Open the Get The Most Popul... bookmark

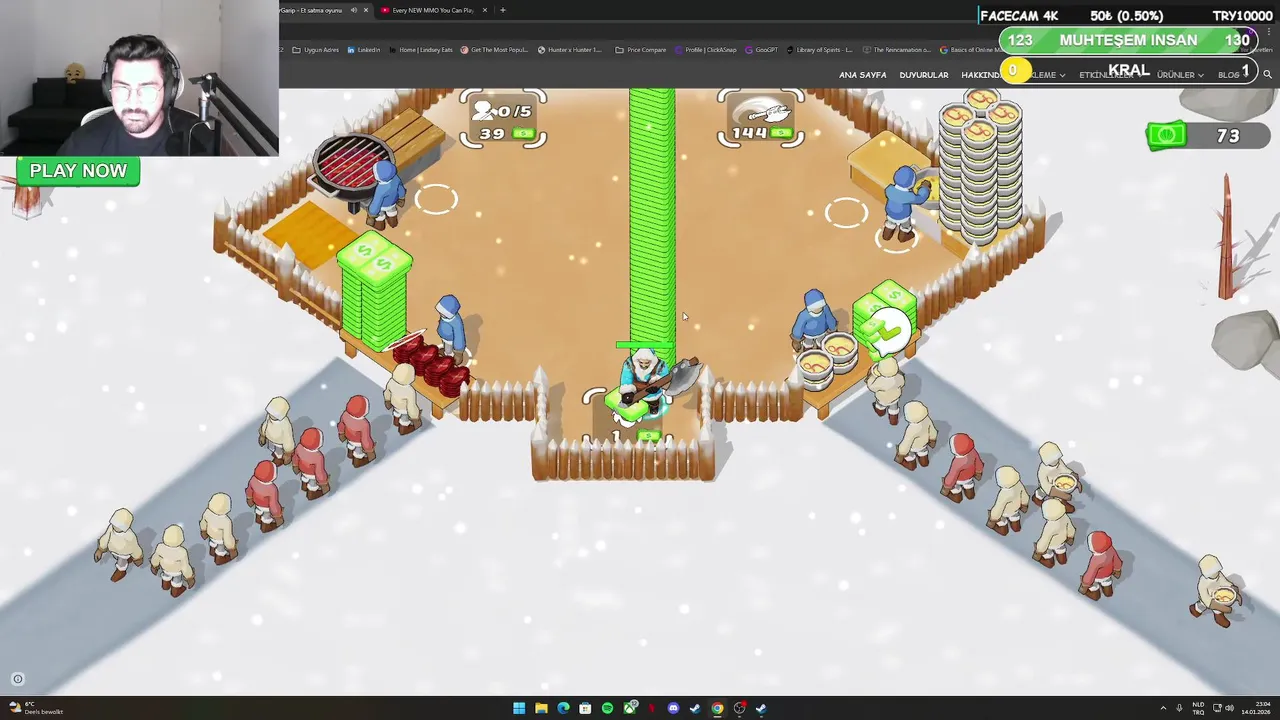tap(494, 50)
